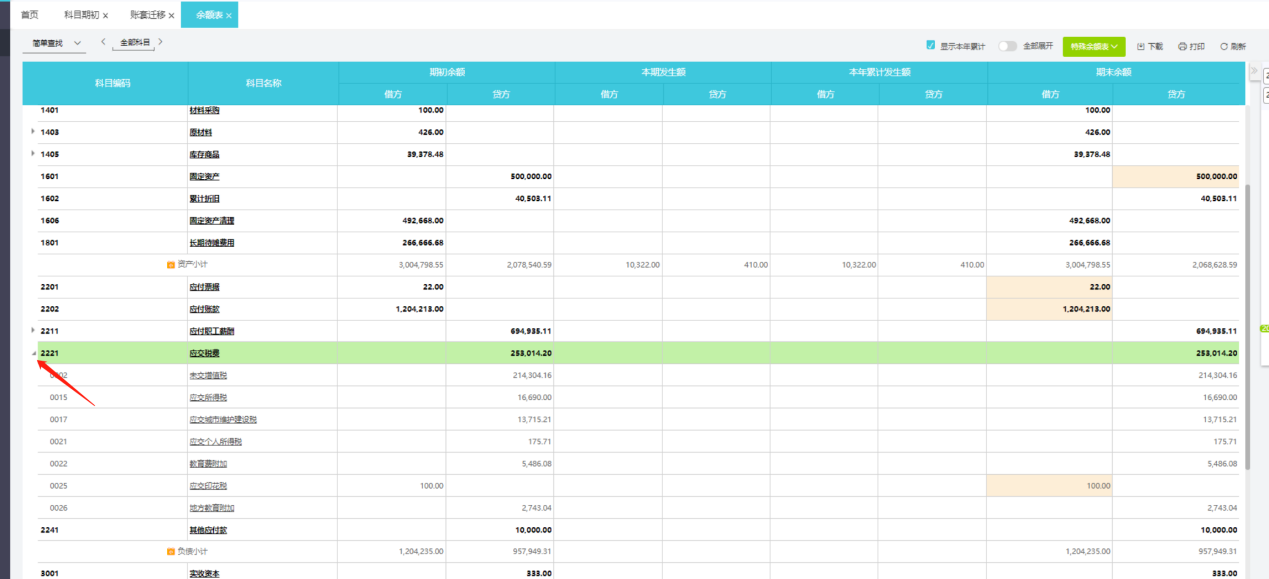The height and width of the screenshot is (579, 1269).
Task: Open the 教育费附加 sub-account link
Action: (x=208, y=463)
